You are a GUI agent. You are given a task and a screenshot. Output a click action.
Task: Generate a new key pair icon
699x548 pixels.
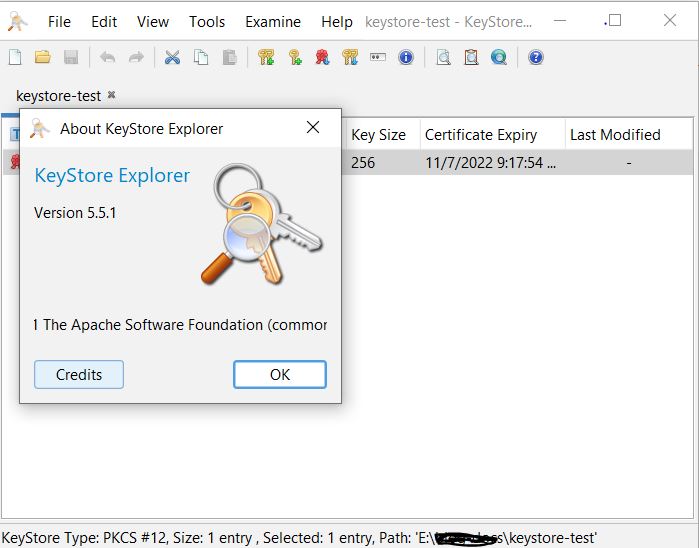(266, 58)
